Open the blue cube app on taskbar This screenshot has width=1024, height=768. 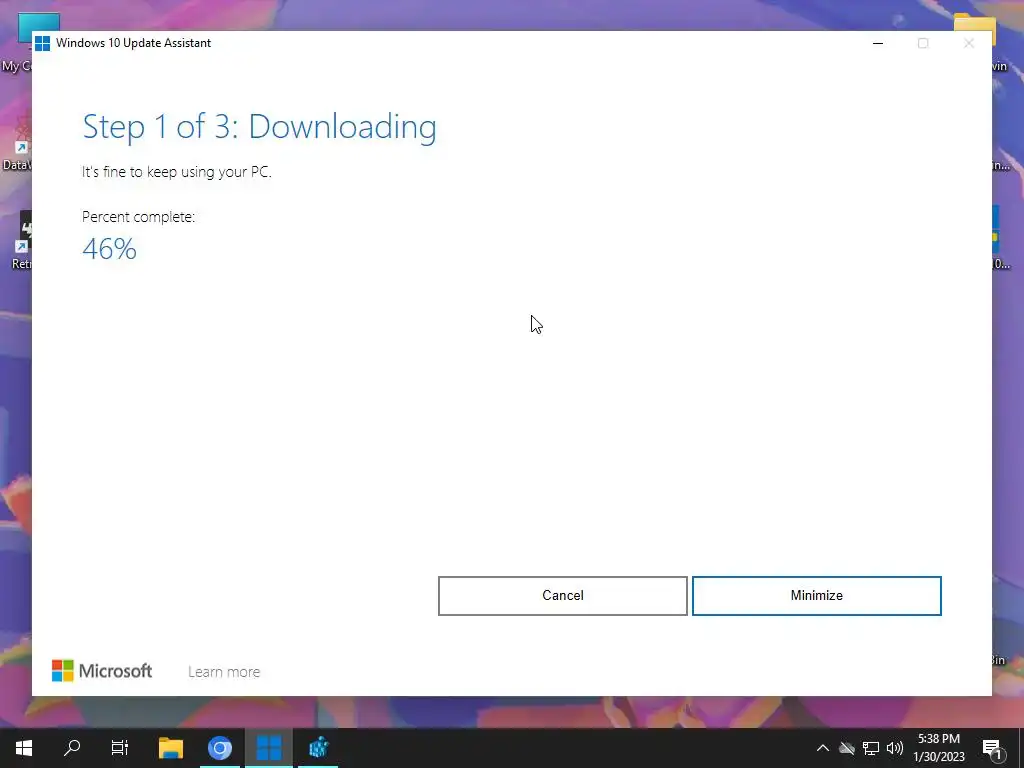point(318,748)
